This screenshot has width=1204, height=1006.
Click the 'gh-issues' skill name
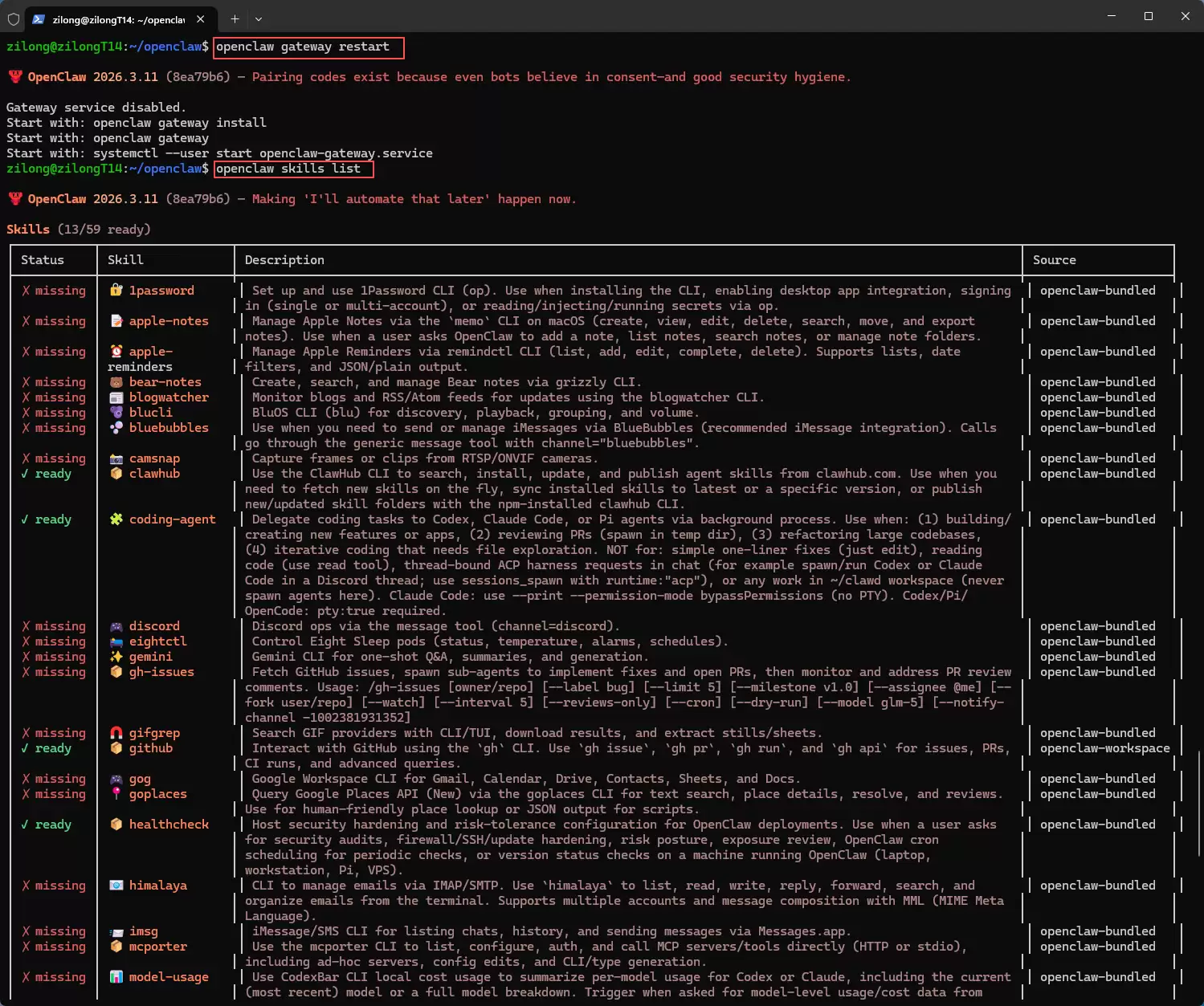click(161, 672)
